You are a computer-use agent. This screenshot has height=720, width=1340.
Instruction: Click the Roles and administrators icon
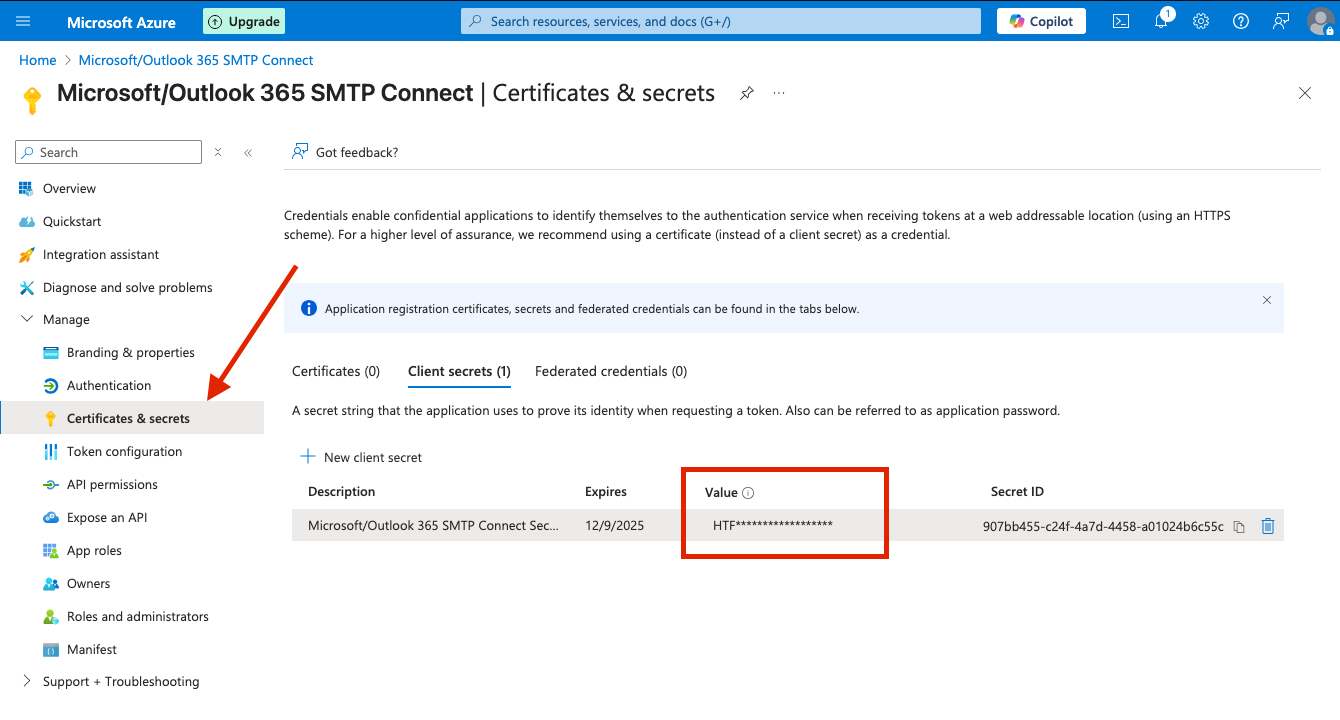point(51,617)
